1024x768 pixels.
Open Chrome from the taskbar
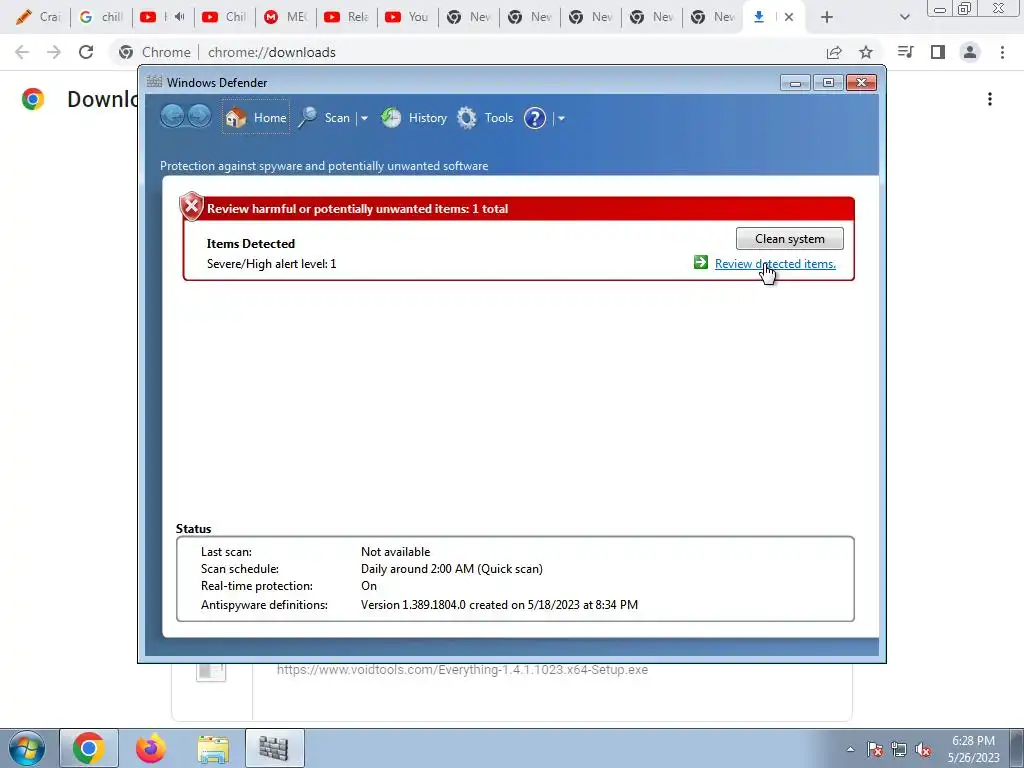click(89, 748)
